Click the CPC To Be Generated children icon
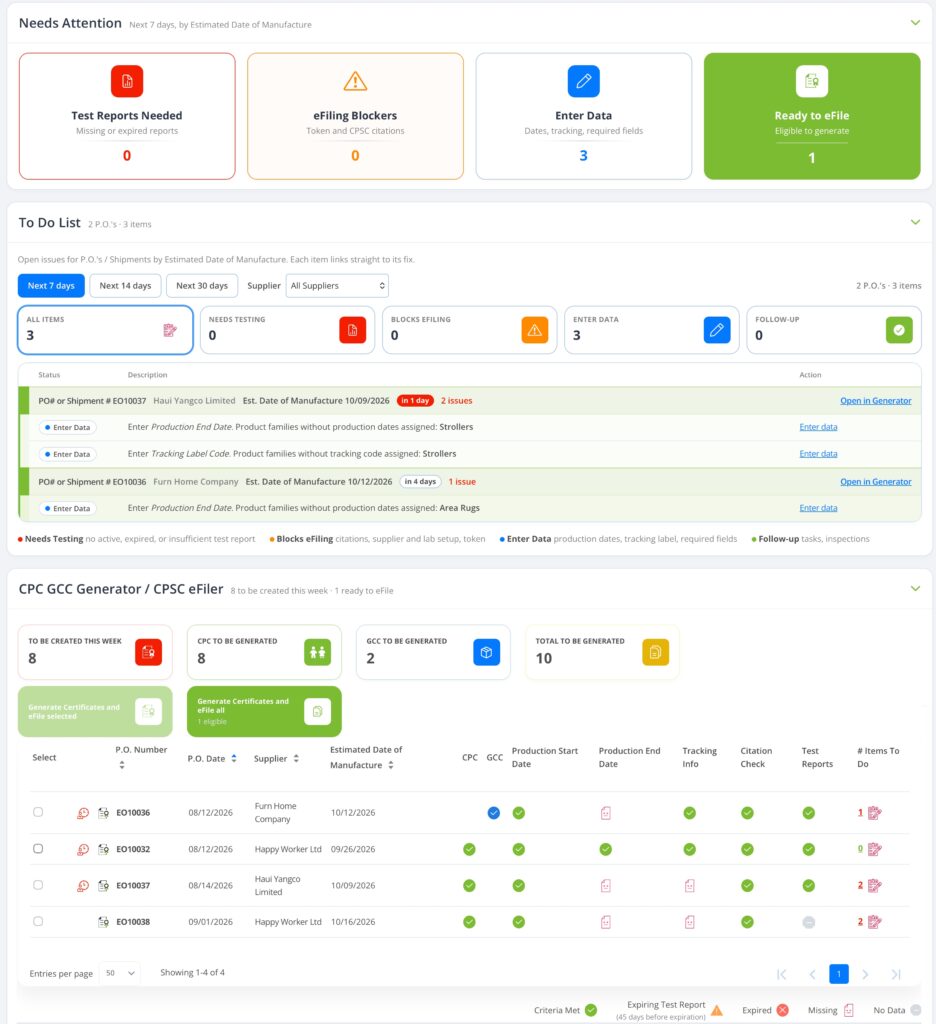This screenshot has height=1024, width=936. [317, 652]
